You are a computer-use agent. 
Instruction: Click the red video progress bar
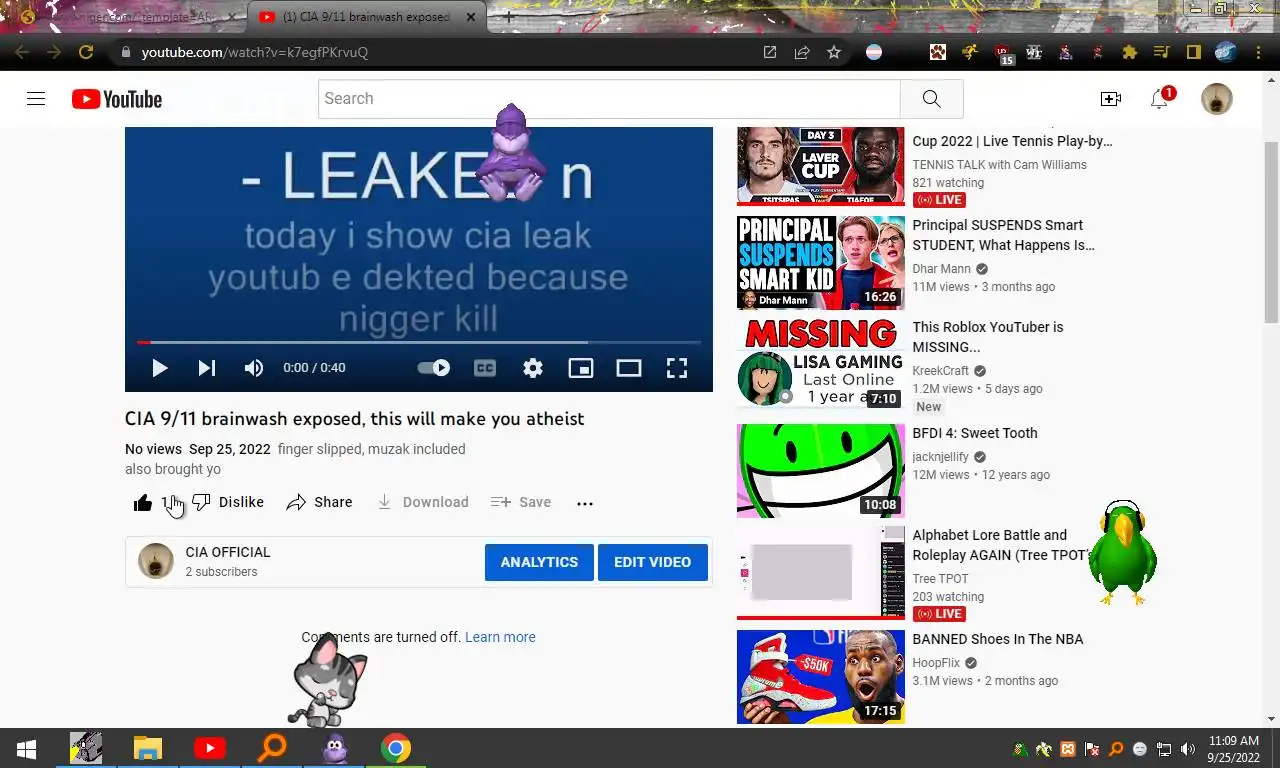coord(419,343)
